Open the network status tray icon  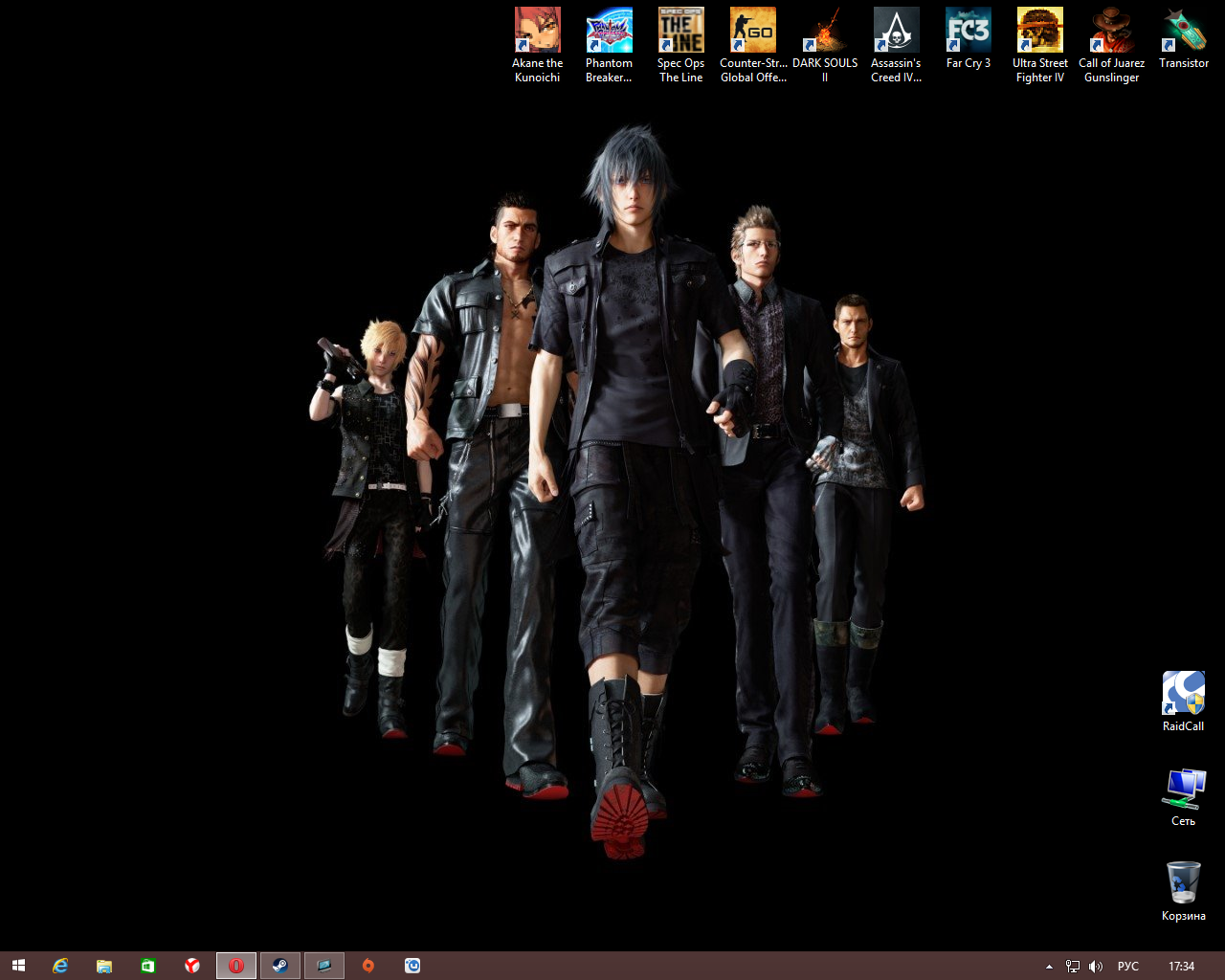click(1073, 967)
